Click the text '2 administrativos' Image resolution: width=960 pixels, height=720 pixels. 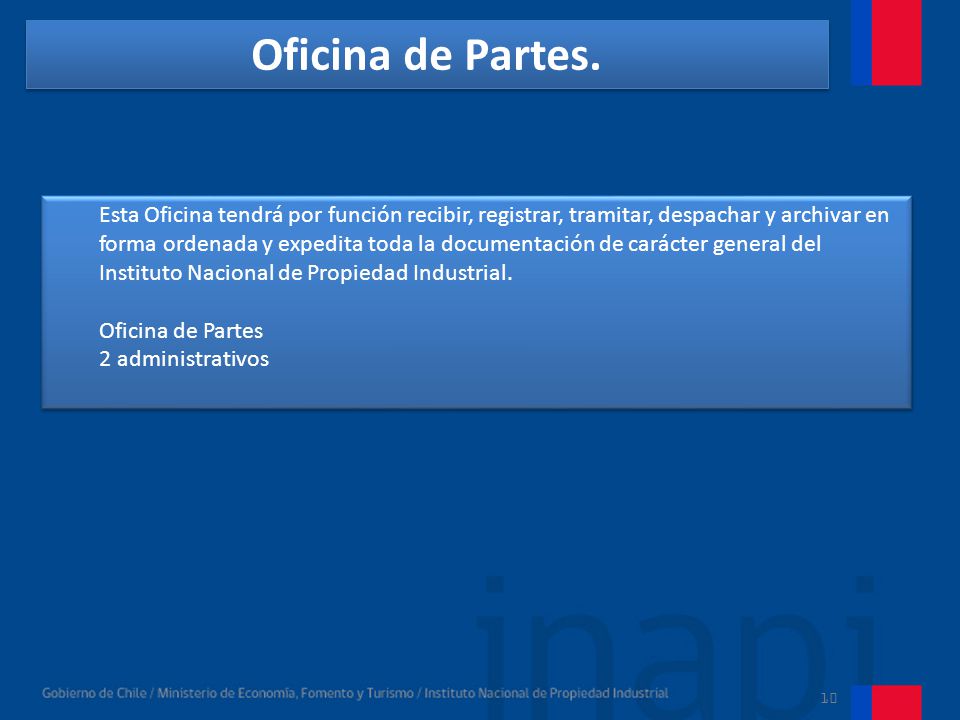click(184, 359)
